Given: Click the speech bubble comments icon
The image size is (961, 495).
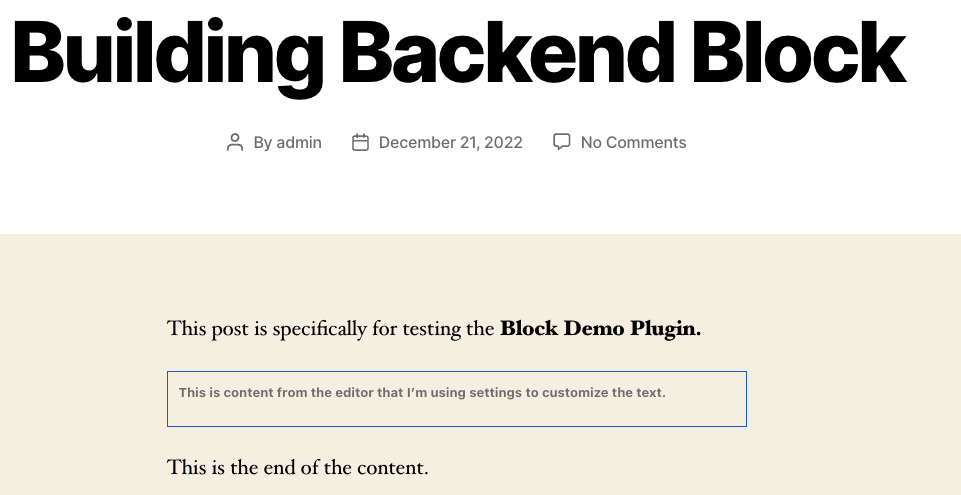Looking at the screenshot, I should [x=561, y=142].
